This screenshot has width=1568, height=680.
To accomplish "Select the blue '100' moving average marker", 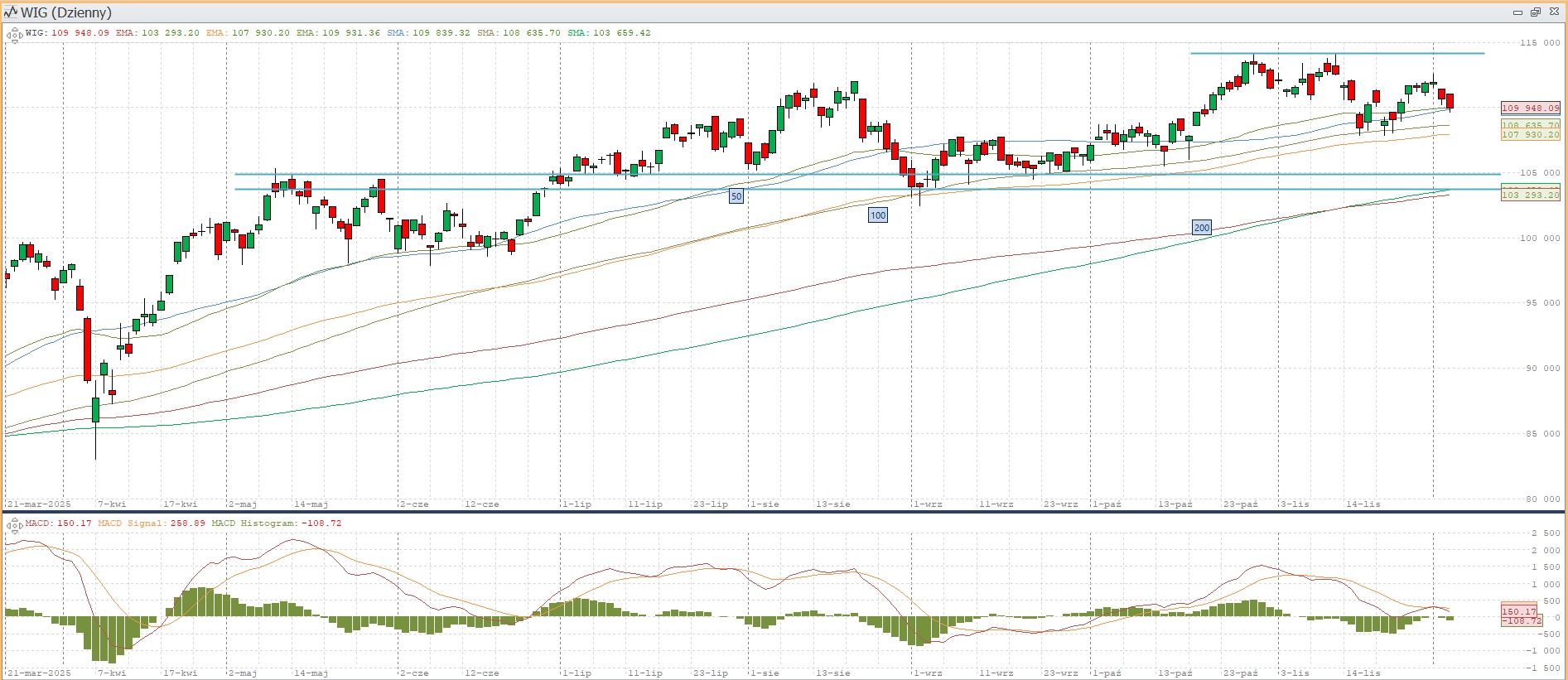I will point(877,215).
